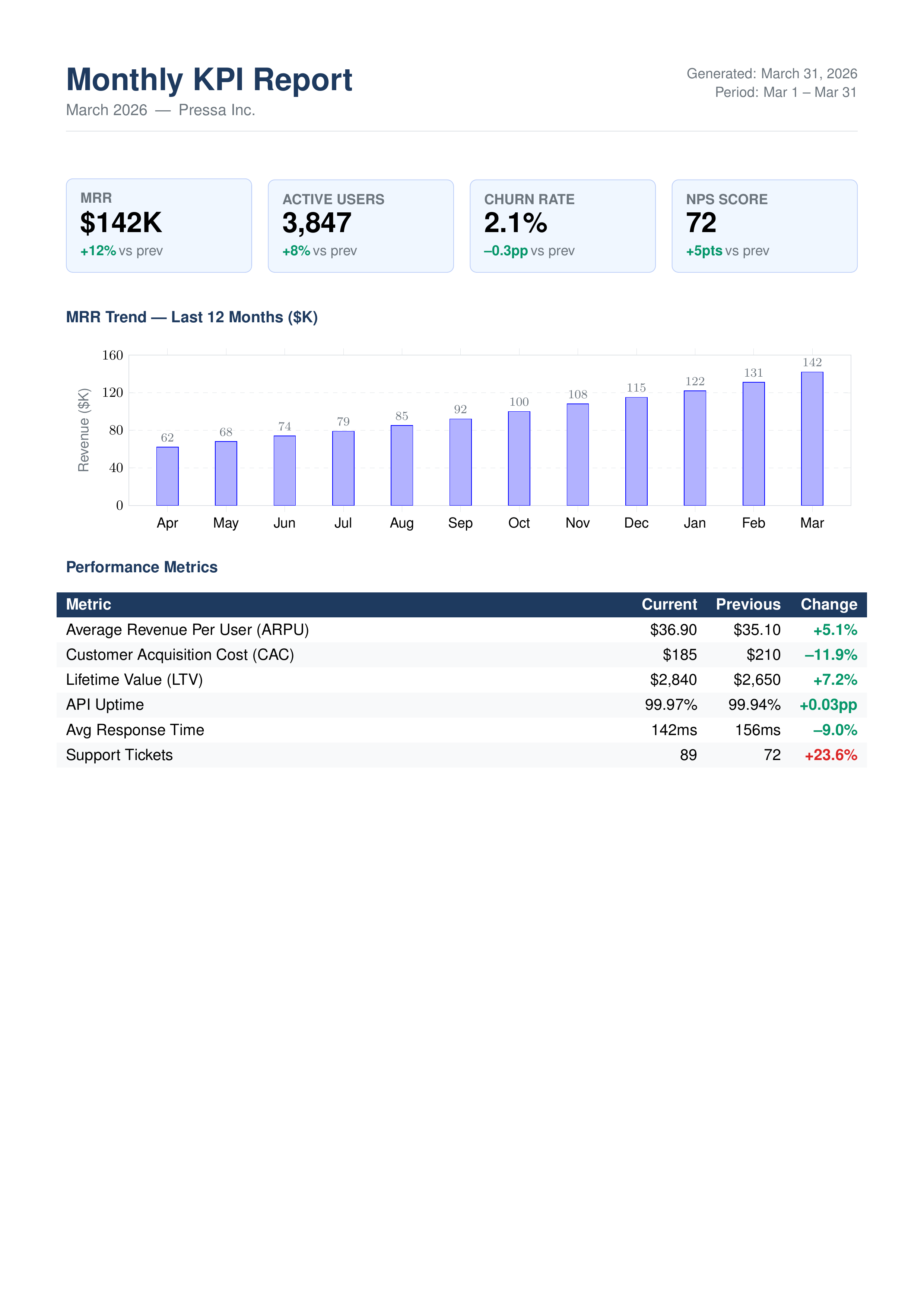
Task: Click the 'Current' column header
Action: coord(669,605)
